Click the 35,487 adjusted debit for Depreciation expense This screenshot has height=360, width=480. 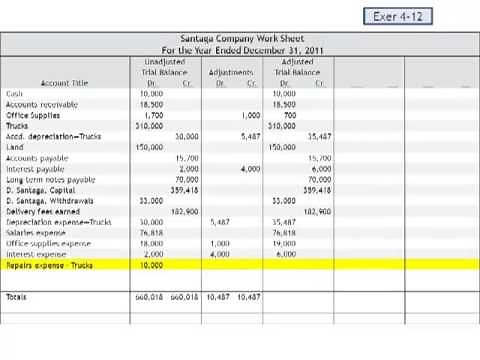284,222
